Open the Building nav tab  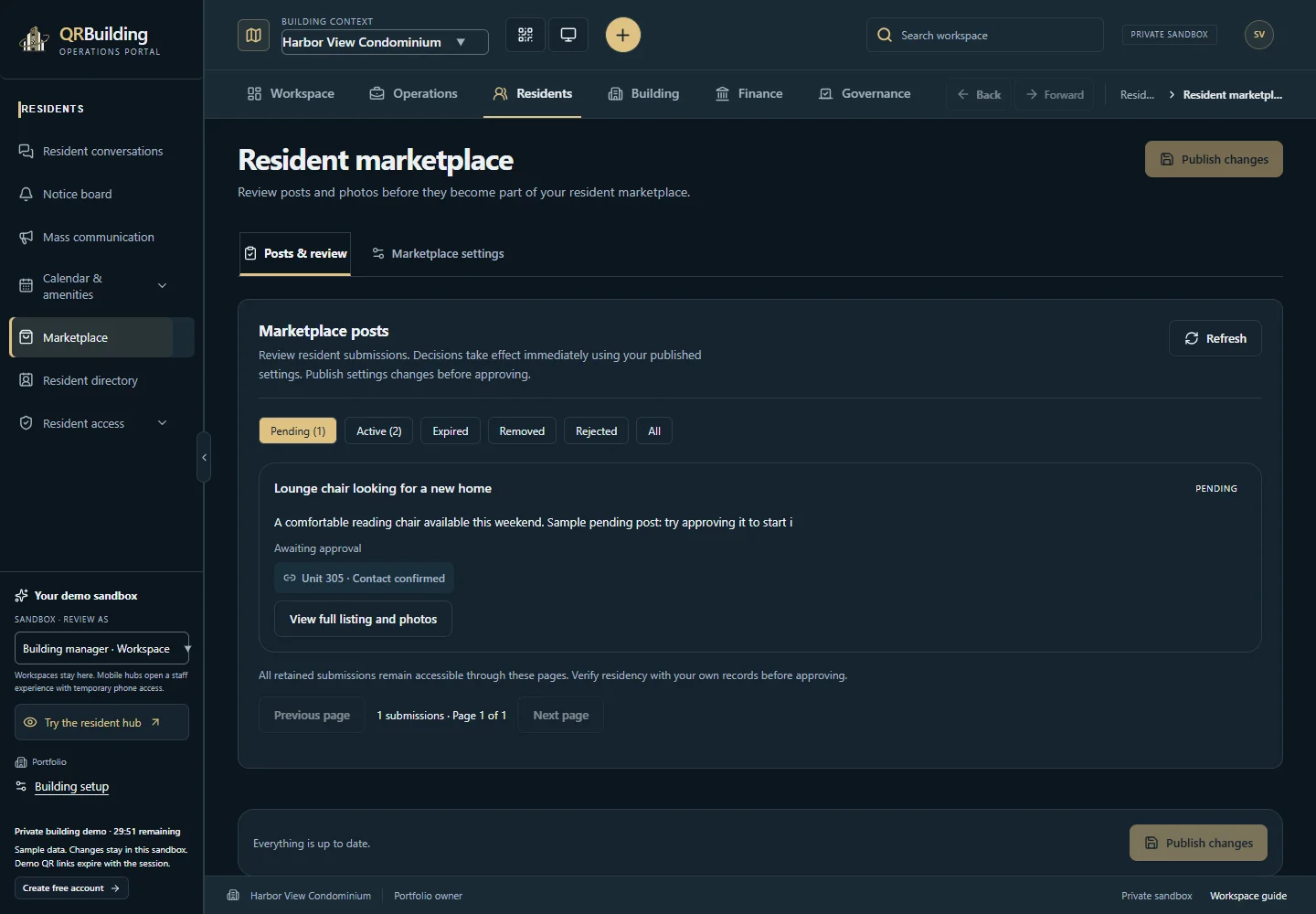point(643,93)
